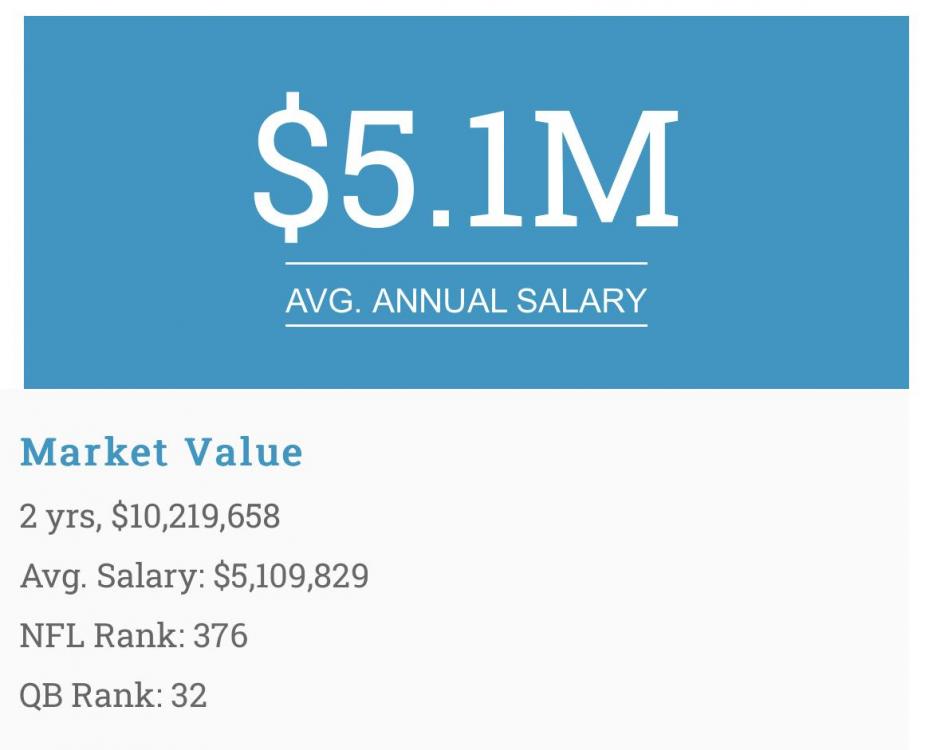Select the QB rank number 32
The image size is (933, 750).
coord(189,695)
